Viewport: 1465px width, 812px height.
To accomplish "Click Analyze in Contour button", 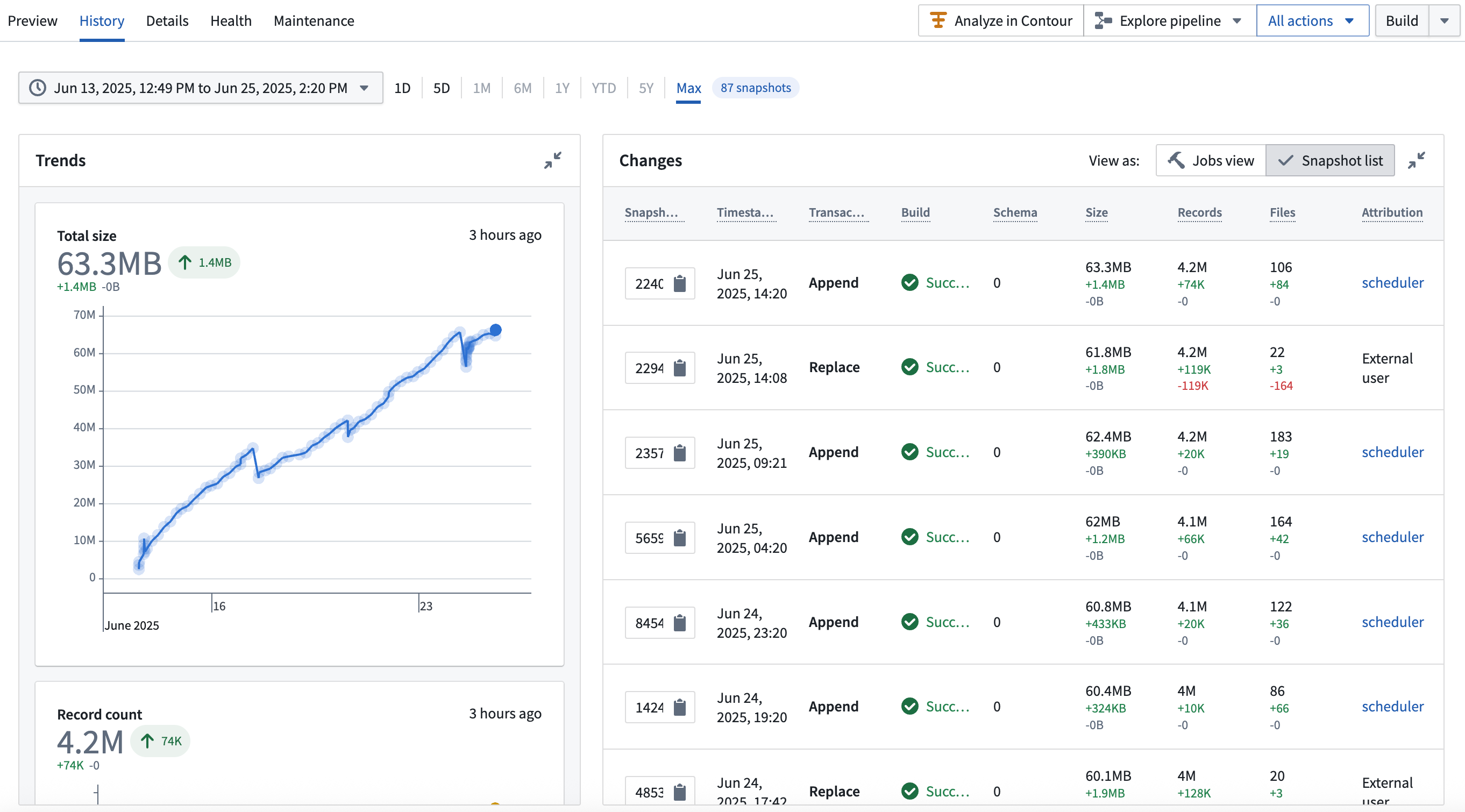I will (x=1000, y=21).
